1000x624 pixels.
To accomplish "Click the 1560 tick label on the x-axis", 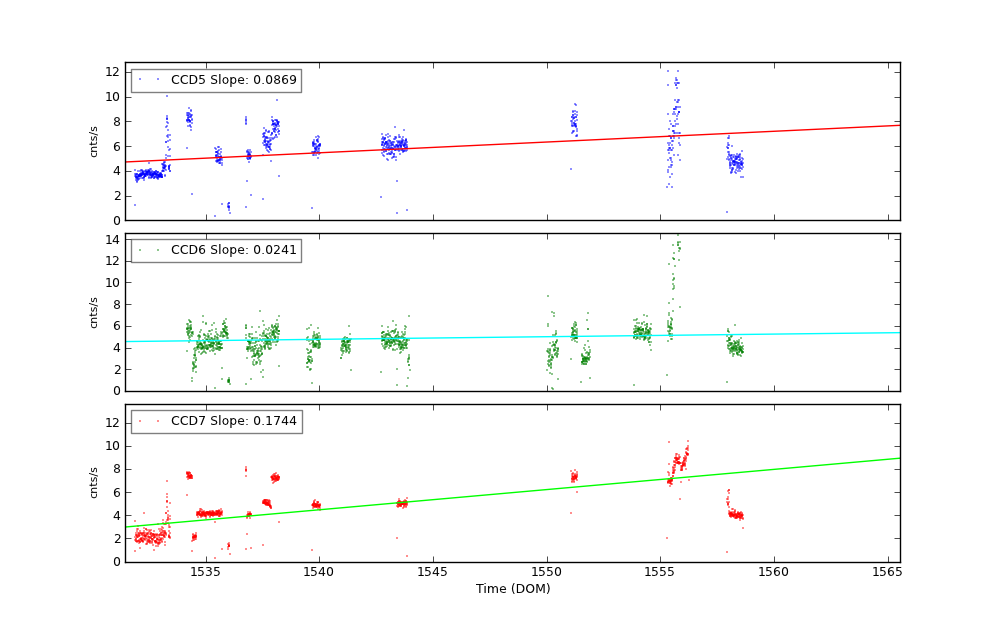I will 773,572.
